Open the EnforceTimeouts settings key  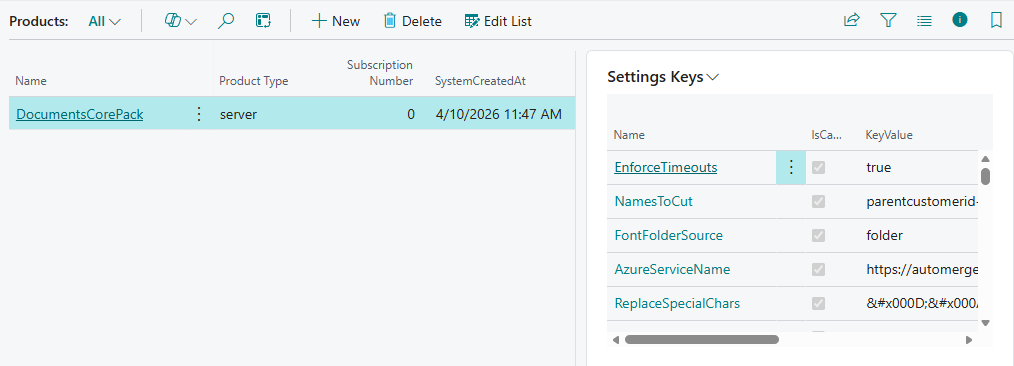click(x=665, y=167)
